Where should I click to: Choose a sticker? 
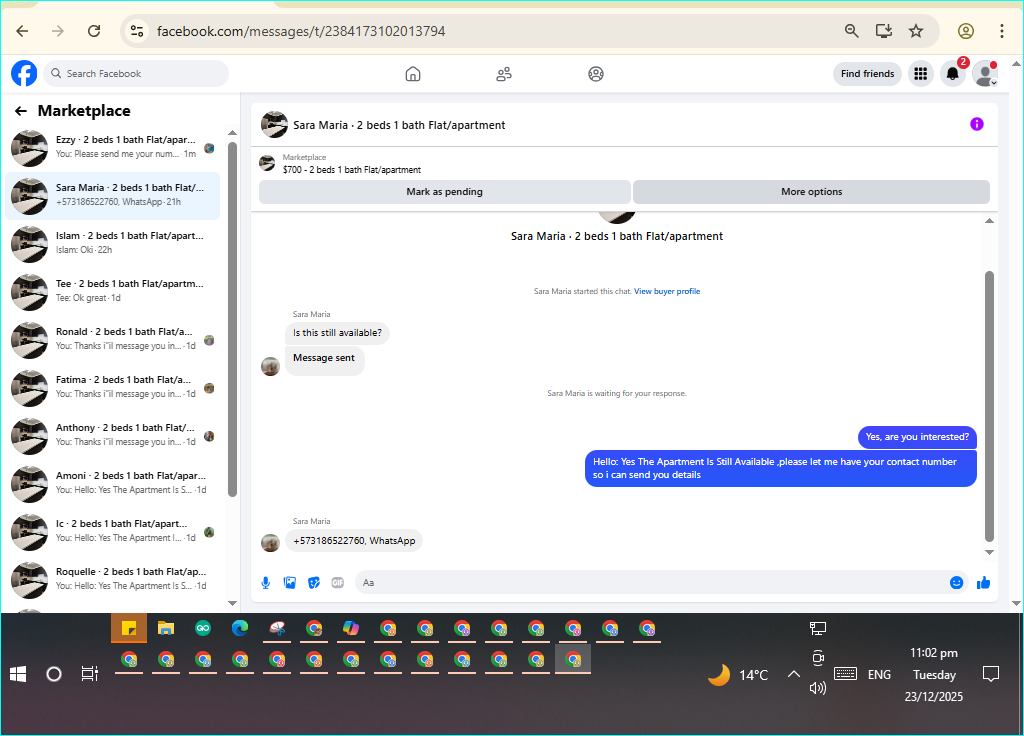click(x=314, y=583)
